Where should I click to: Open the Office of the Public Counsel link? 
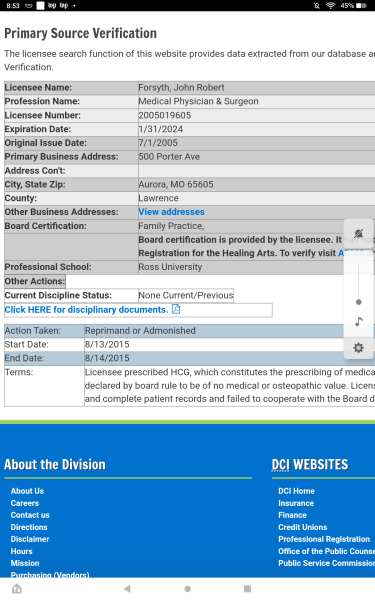(x=326, y=551)
